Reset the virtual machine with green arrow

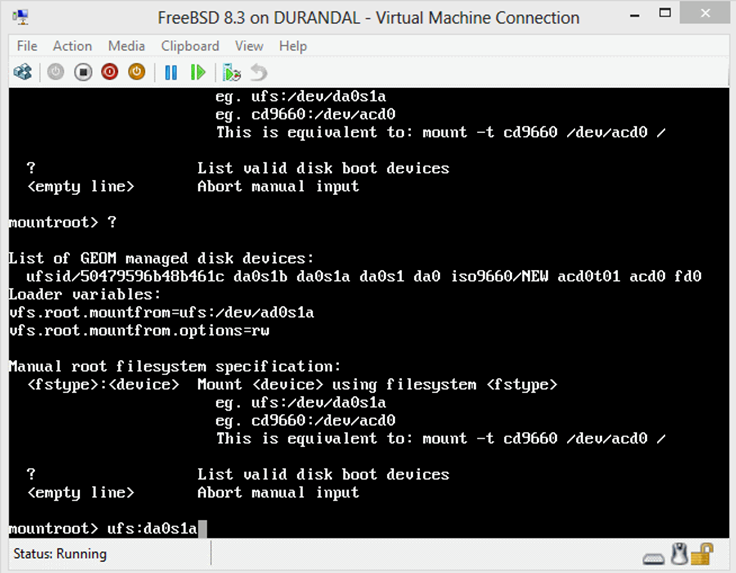(x=198, y=72)
